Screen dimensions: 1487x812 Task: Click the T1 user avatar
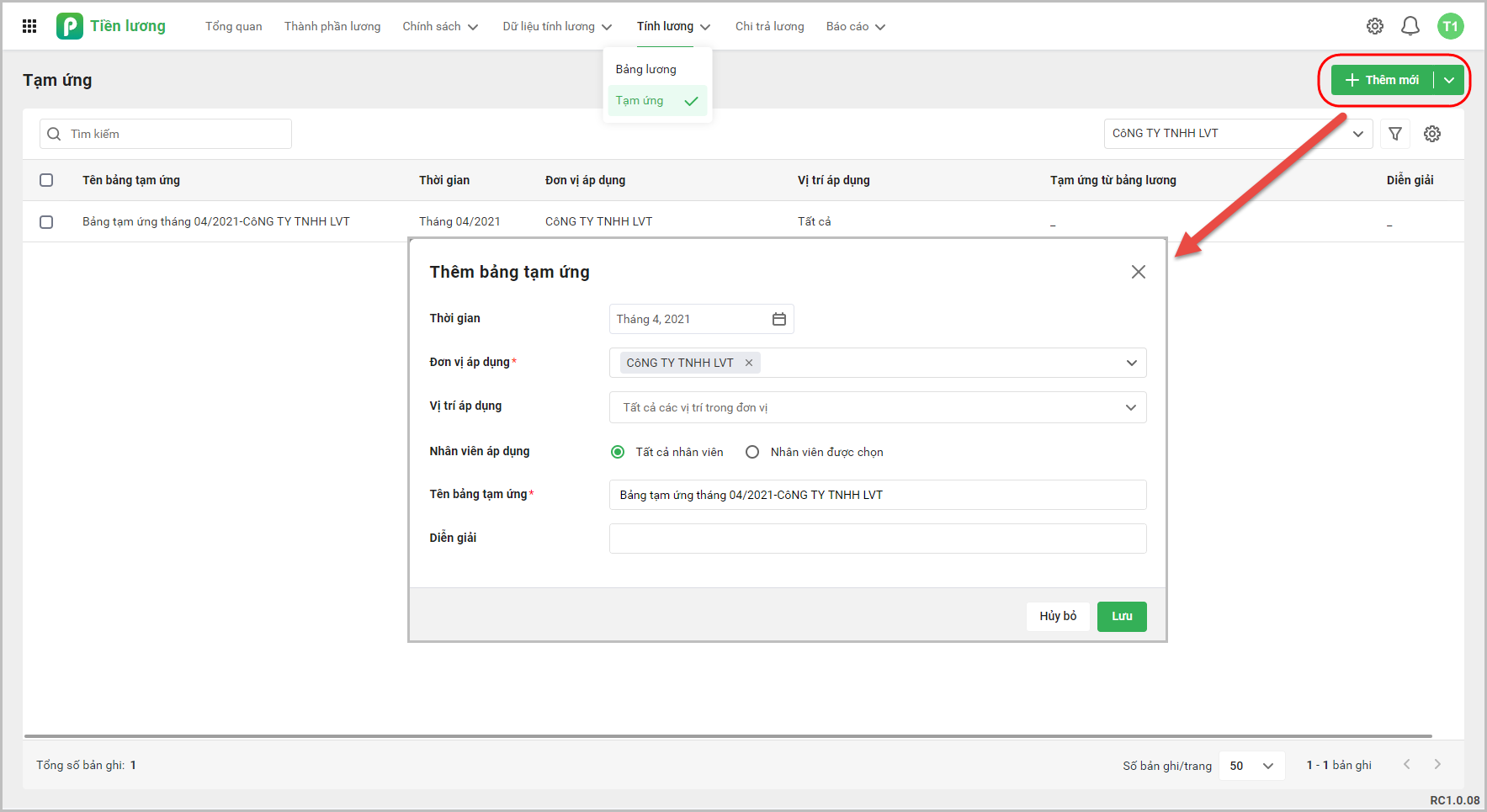point(1450,26)
